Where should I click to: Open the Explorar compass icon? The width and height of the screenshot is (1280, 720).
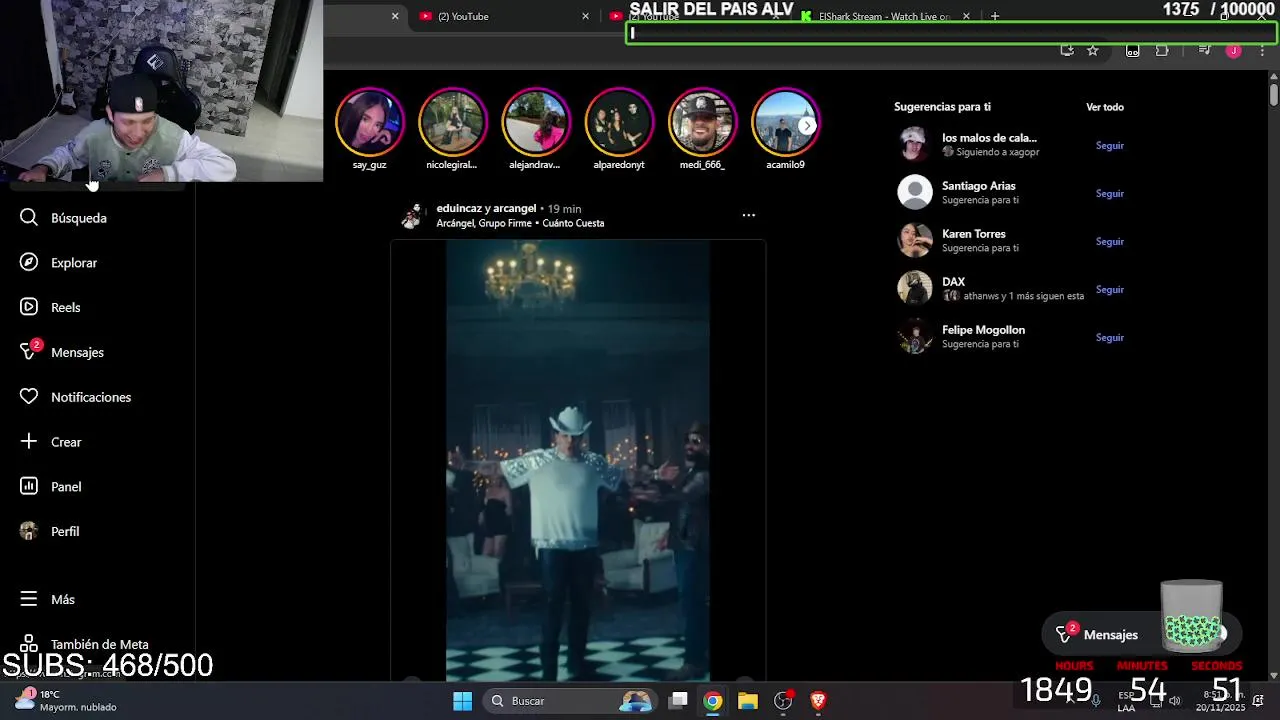click(29, 262)
